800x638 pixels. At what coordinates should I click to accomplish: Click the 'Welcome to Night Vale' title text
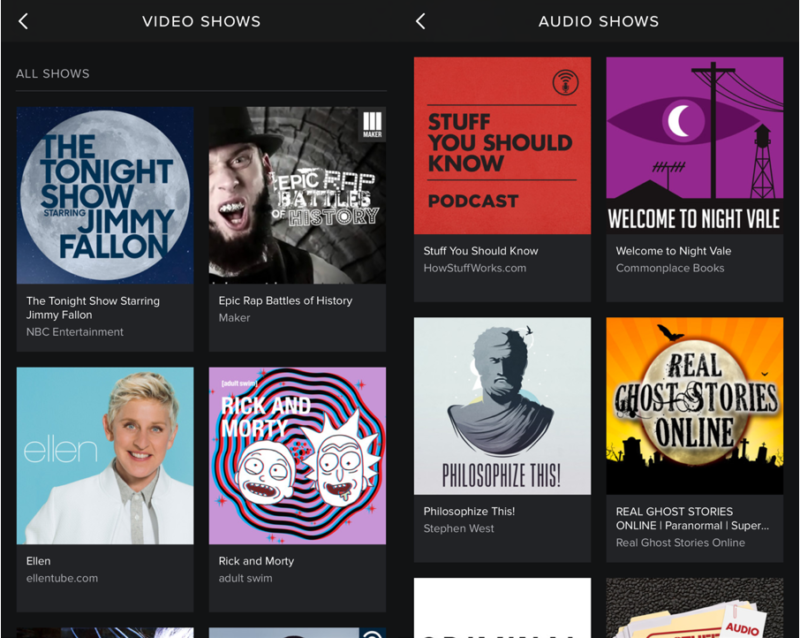[x=673, y=251]
